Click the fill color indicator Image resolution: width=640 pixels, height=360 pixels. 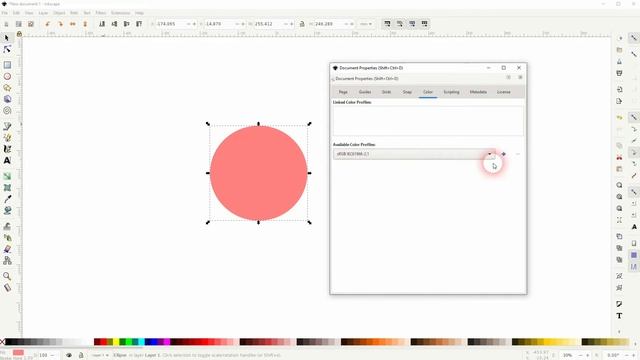point(18,352)
